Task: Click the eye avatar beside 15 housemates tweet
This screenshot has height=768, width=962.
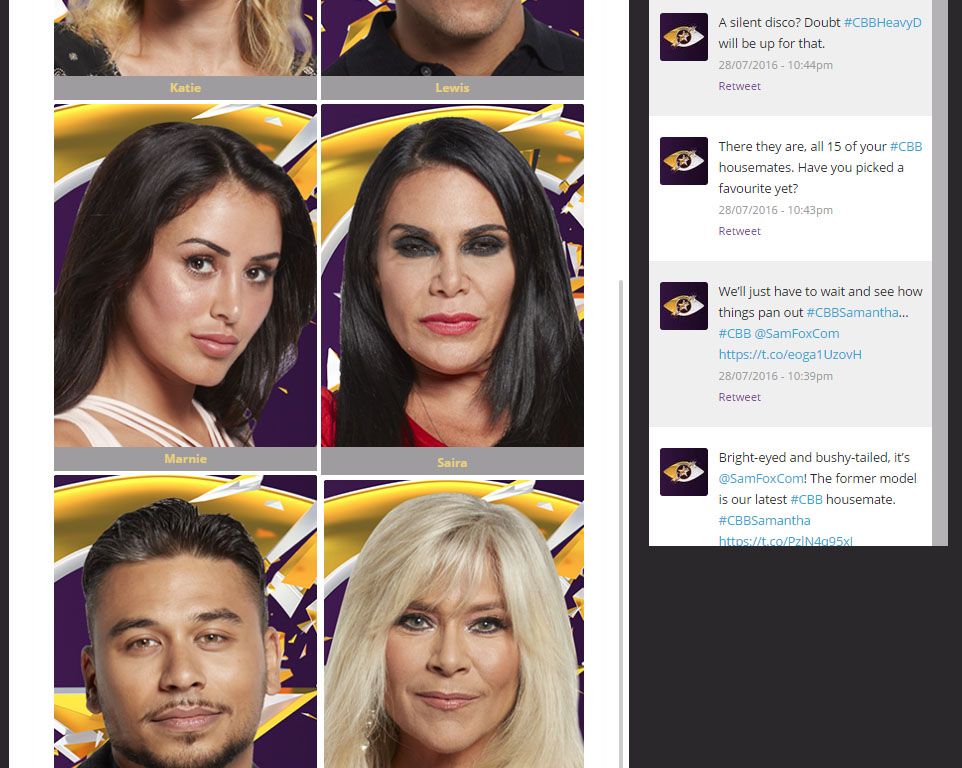Action: pyautogui.click(x=683, y=161)
